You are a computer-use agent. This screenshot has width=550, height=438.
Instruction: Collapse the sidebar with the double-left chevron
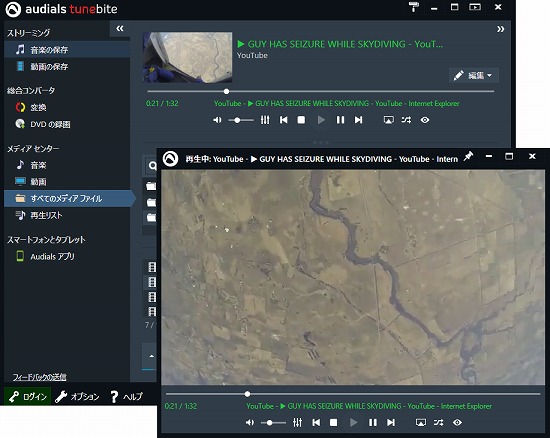120,28
